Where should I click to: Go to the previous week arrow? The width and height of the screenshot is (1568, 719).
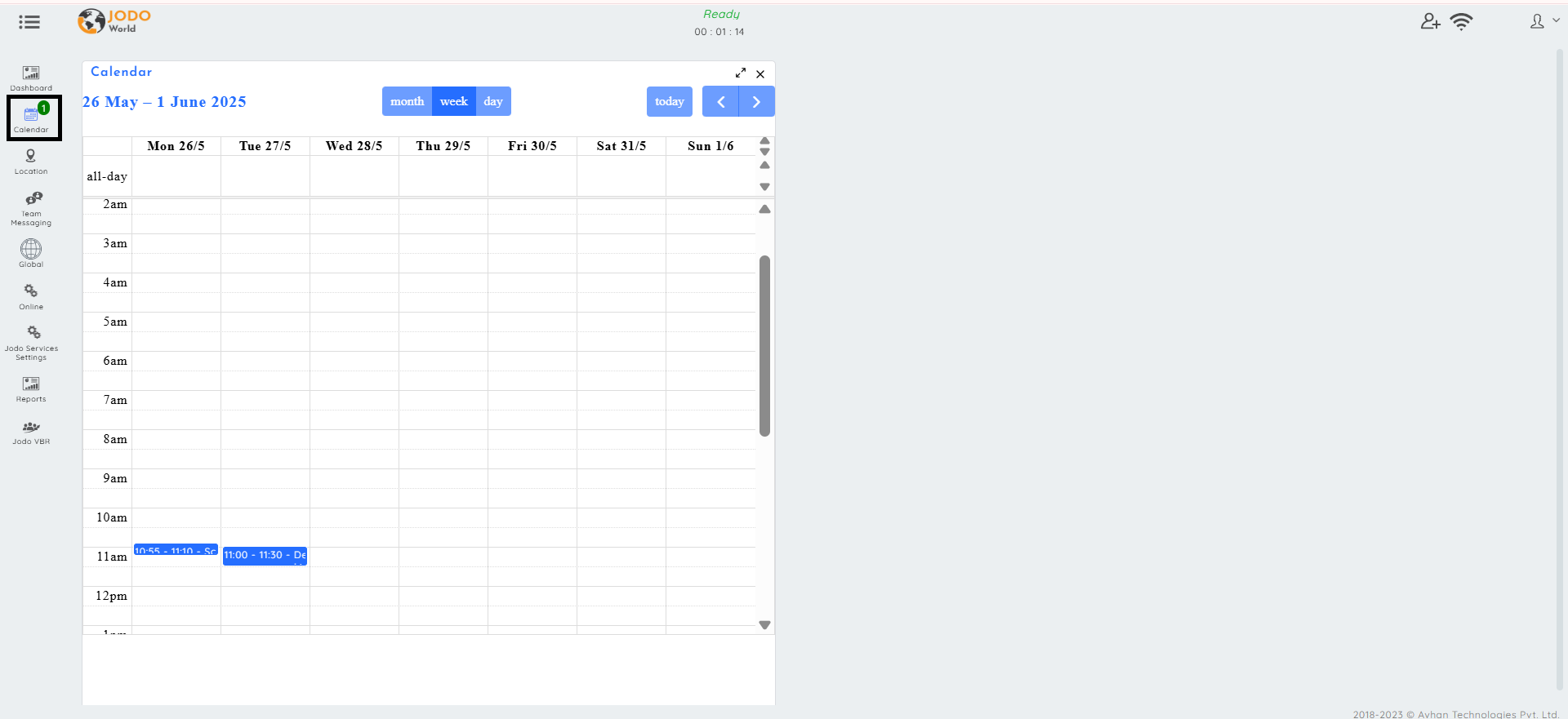720,101
